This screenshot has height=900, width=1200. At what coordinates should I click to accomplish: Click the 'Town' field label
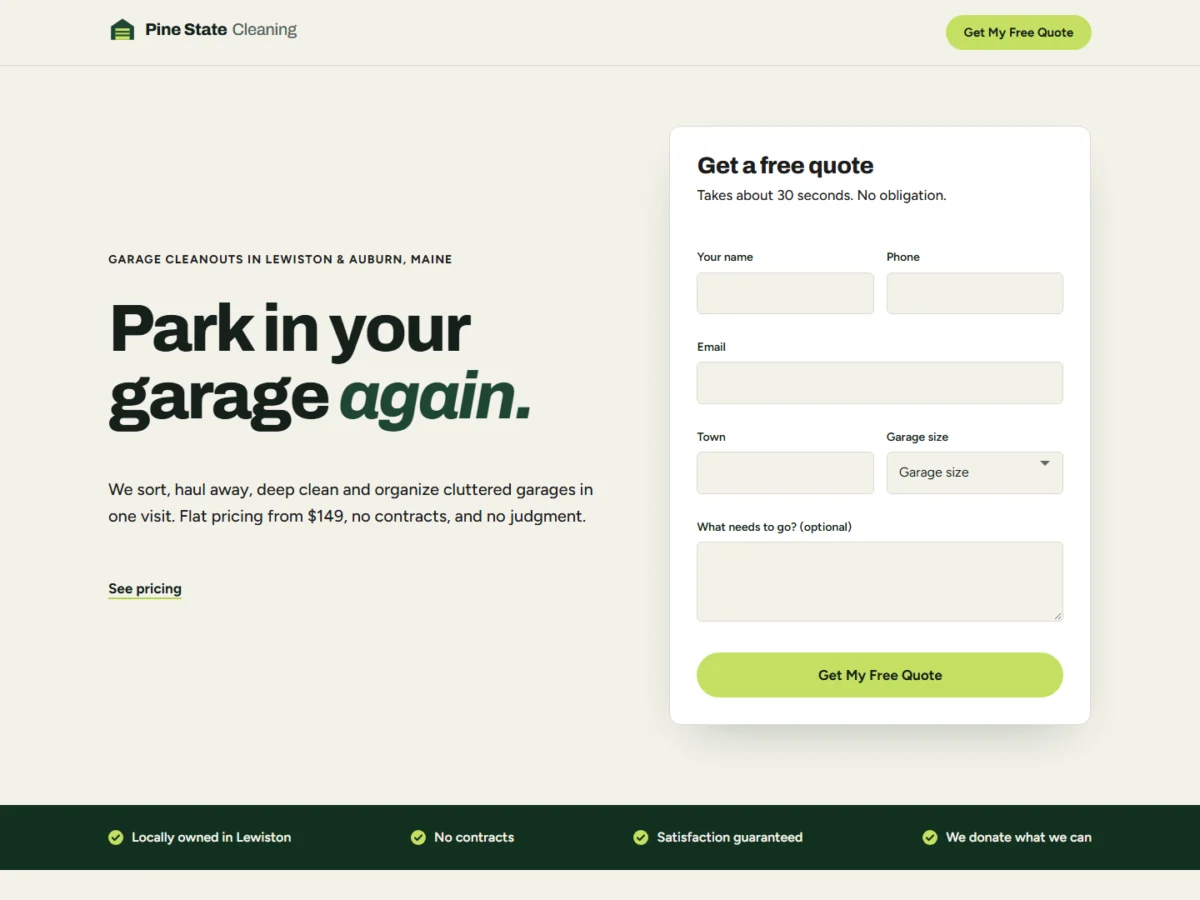(711, 437)
